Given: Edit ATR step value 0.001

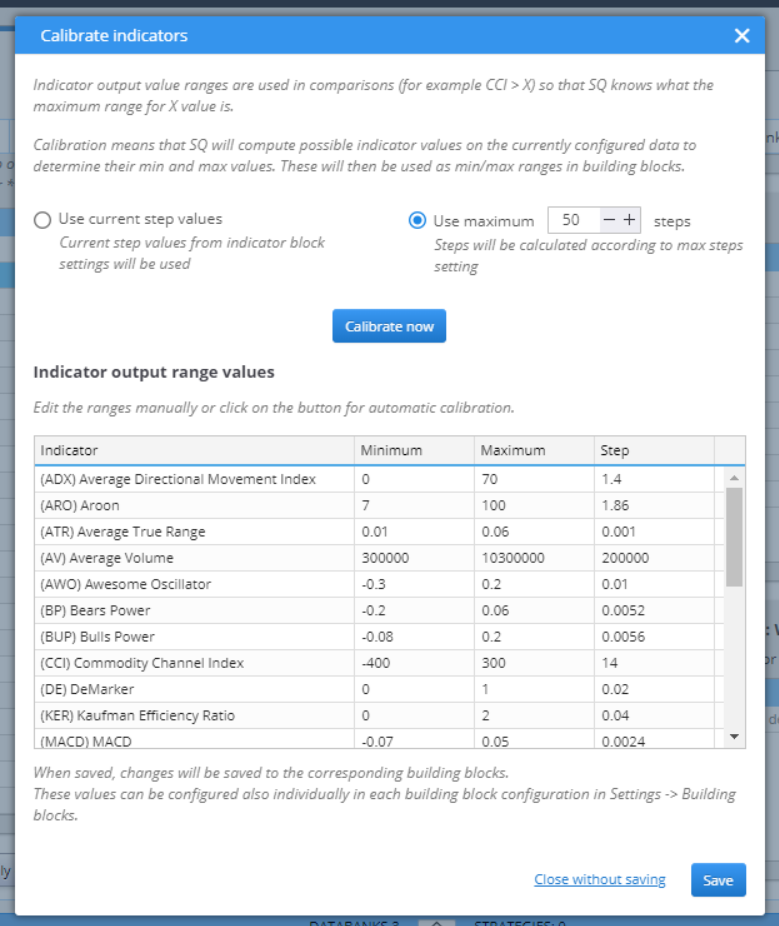Looking at the screenshot, I should tap(654, 532).
